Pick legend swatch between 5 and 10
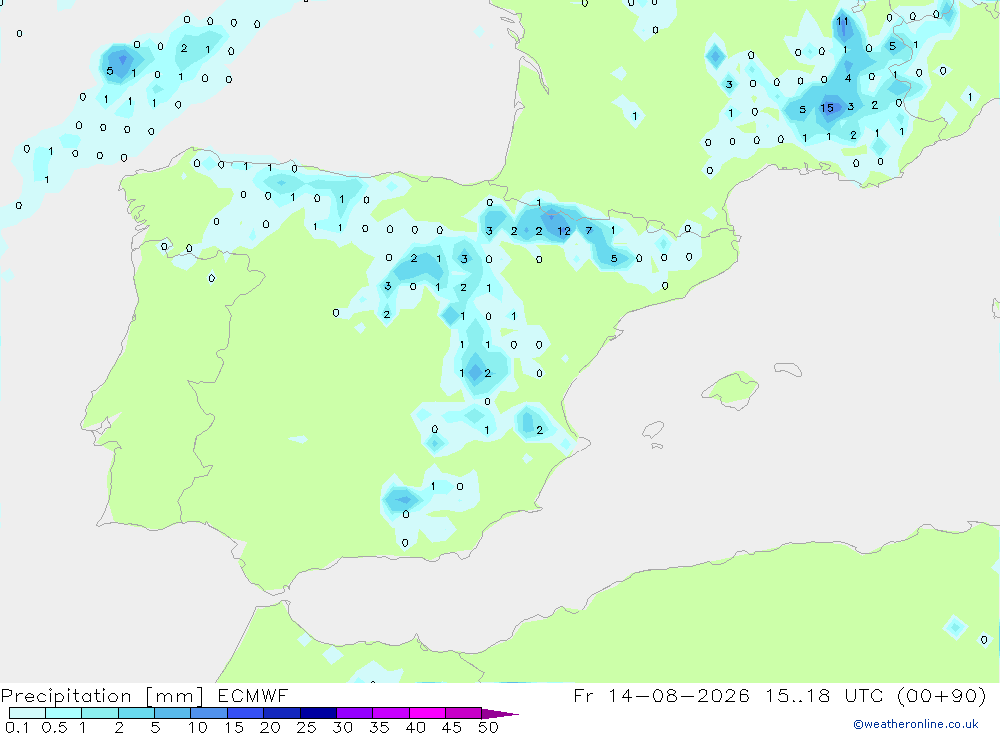 pos(172,713)
